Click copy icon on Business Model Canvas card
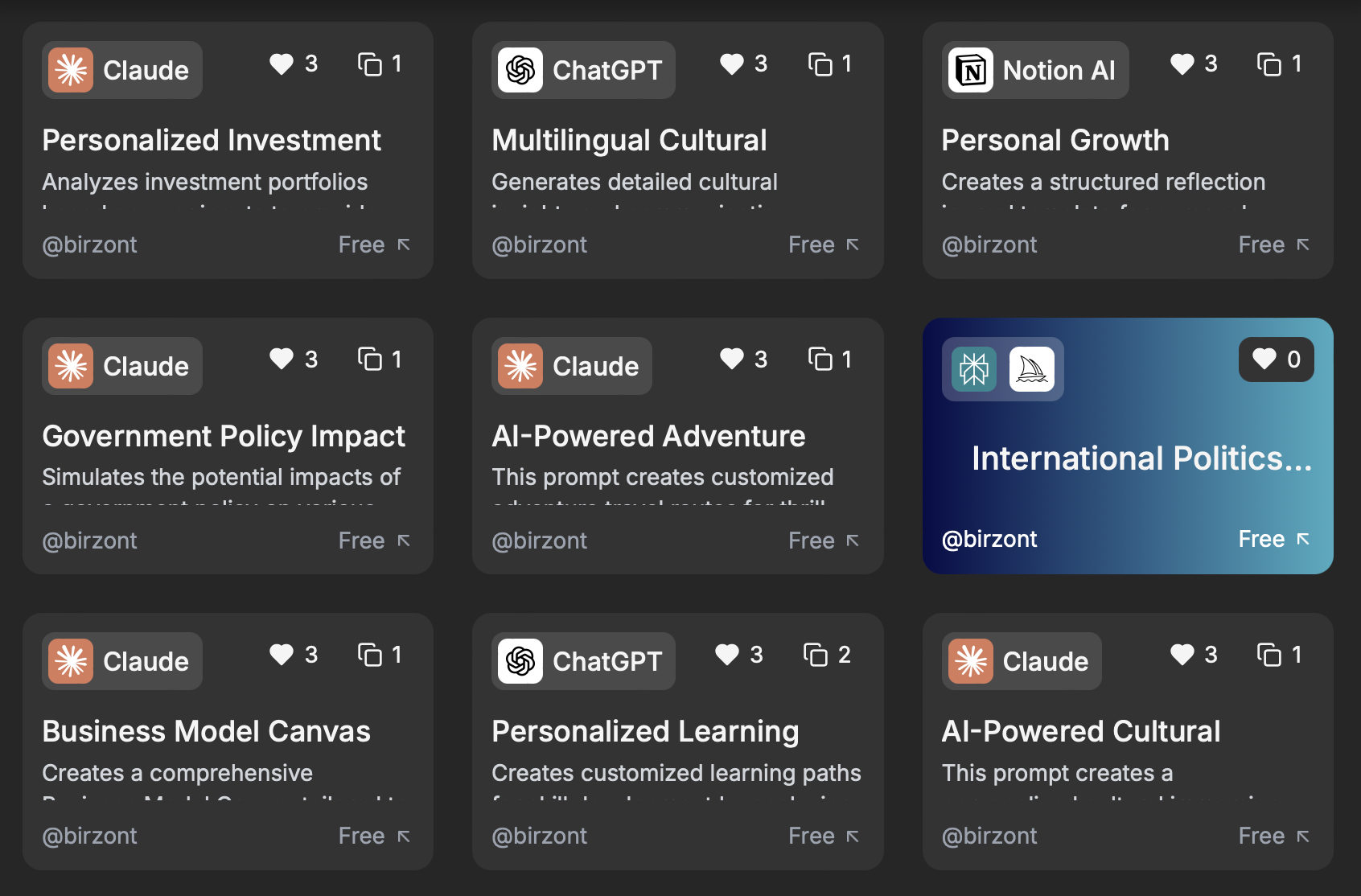The image size is (1361, 896). [x=369, y=655]
